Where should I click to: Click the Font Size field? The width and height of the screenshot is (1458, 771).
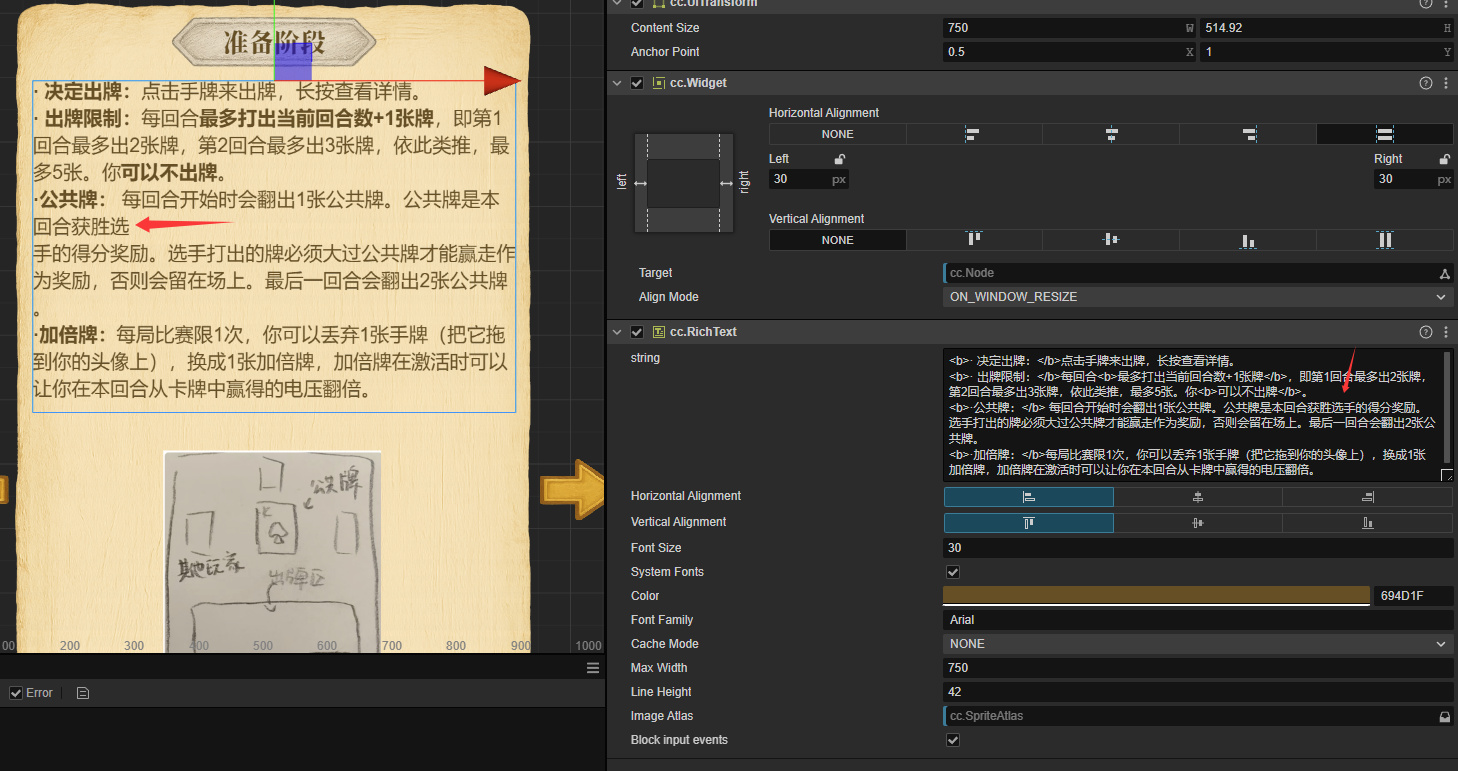pos(1198,548)
